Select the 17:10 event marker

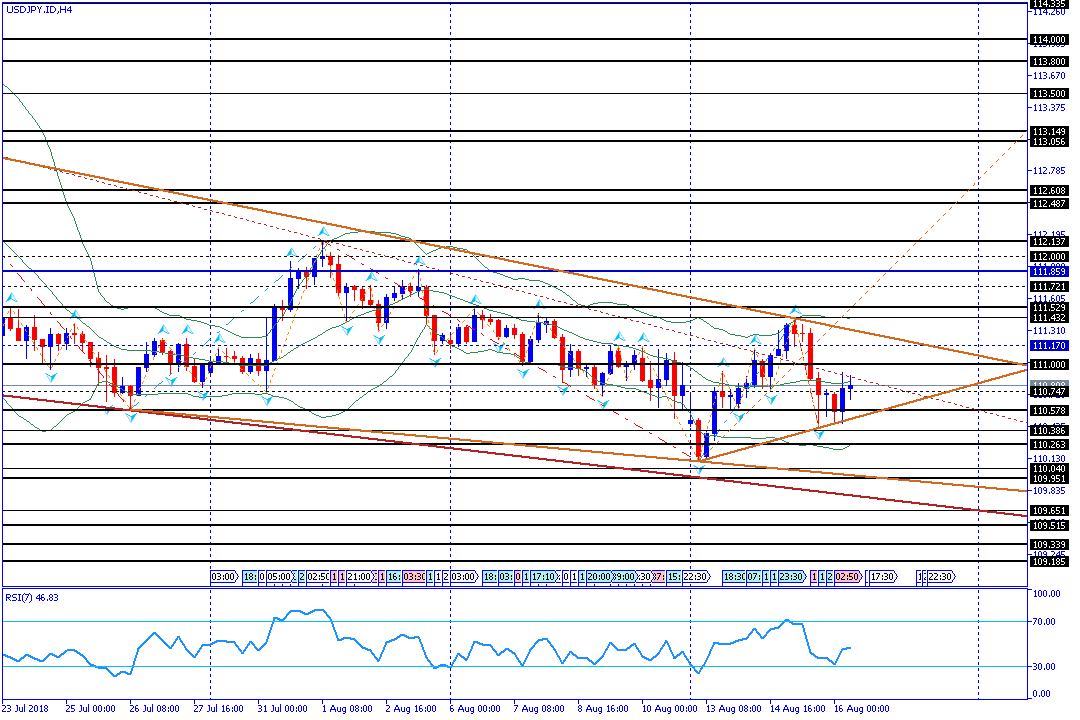(x=543, y=576)
